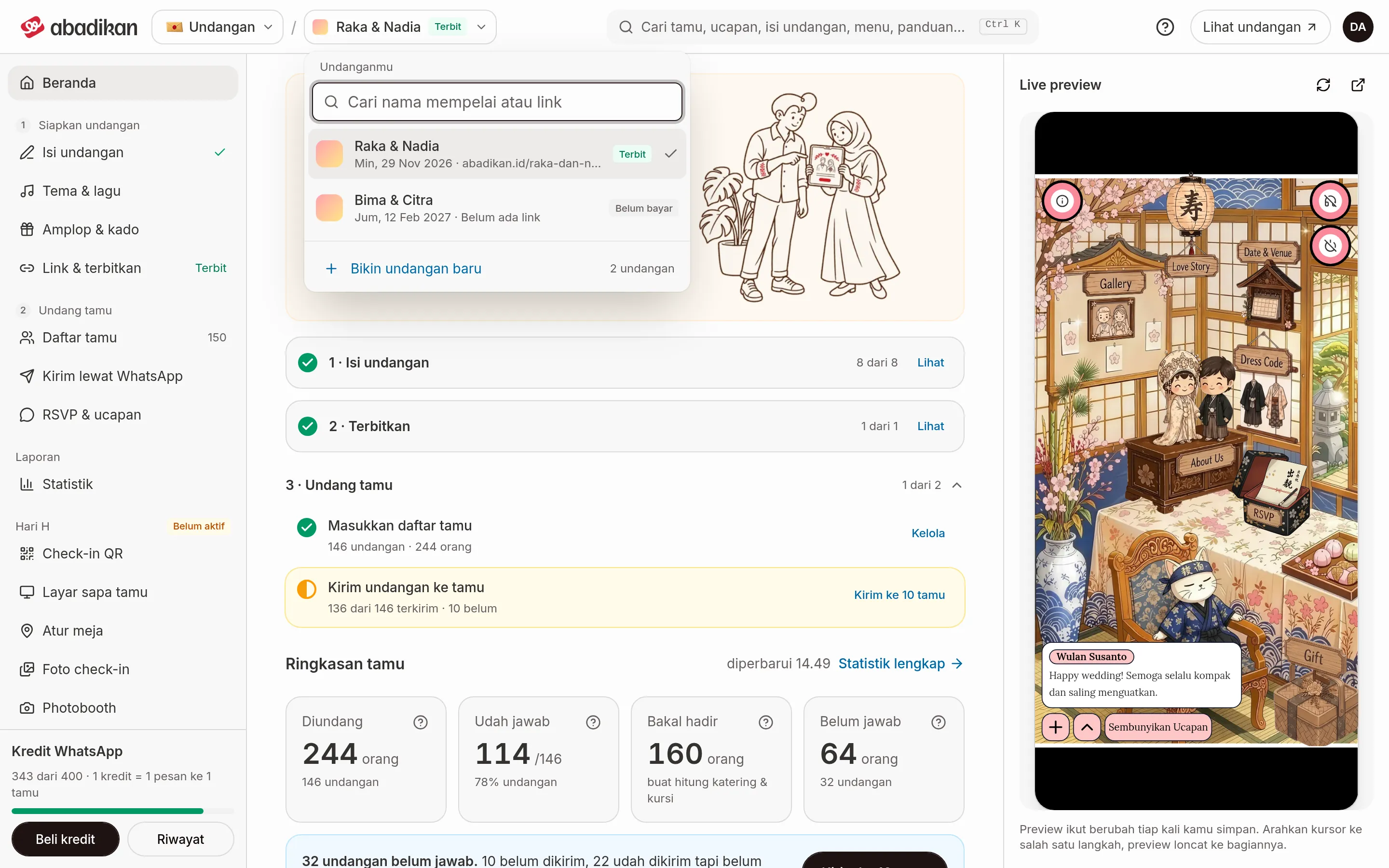1389x868 pixels.
Task: Open Link & terbitkan in sidebar
Action: (123, 268)
